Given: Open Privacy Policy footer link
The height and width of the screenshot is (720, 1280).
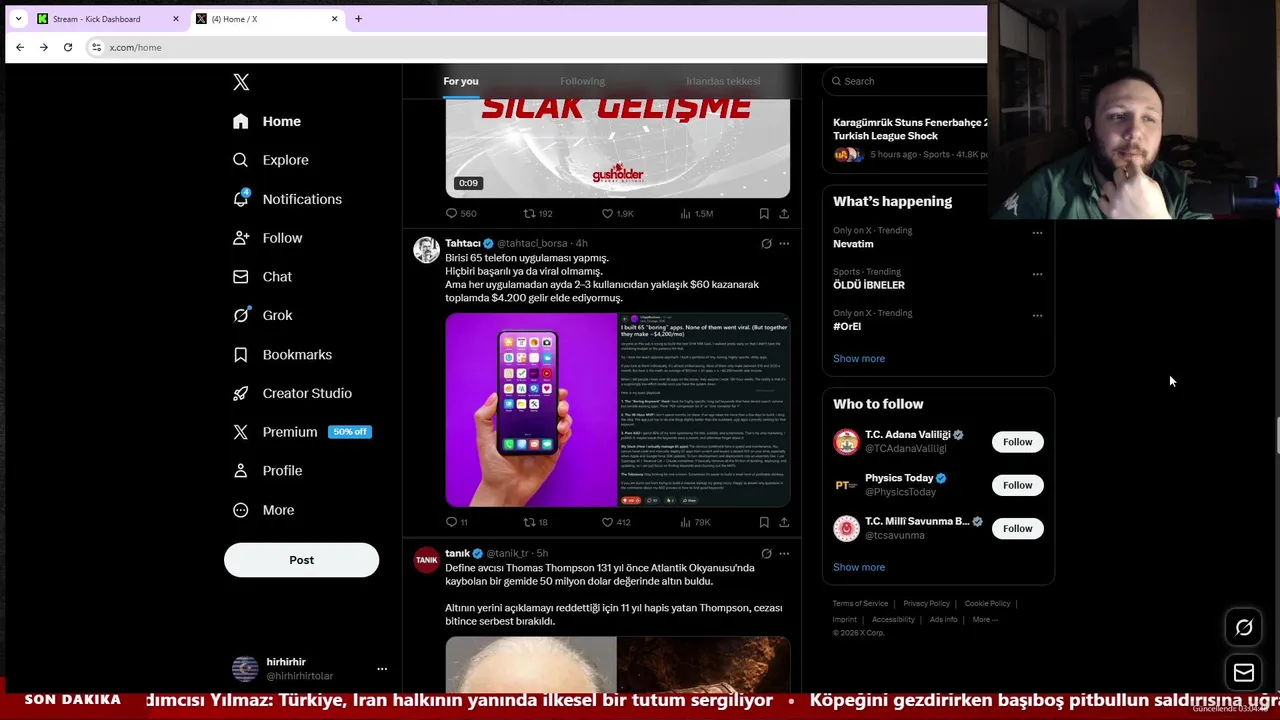Looking at the screenshot, I should [926, 603].
